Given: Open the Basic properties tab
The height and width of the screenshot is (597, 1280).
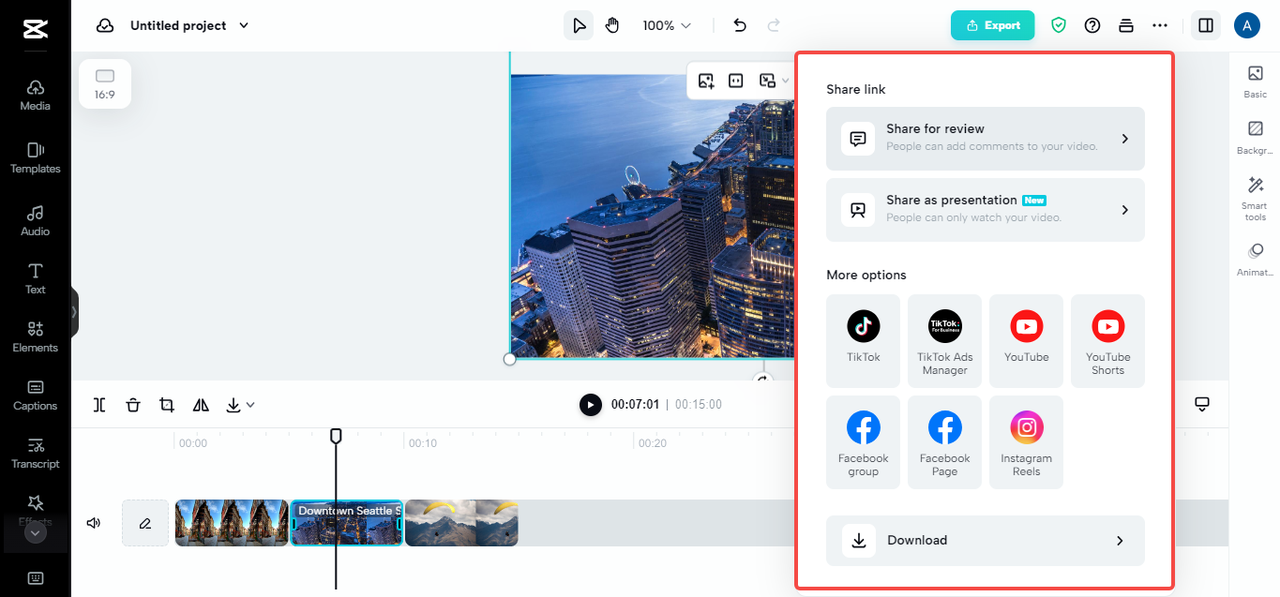Looking at the screenshot, I should pyautogui.click(x=1255, y=81).
